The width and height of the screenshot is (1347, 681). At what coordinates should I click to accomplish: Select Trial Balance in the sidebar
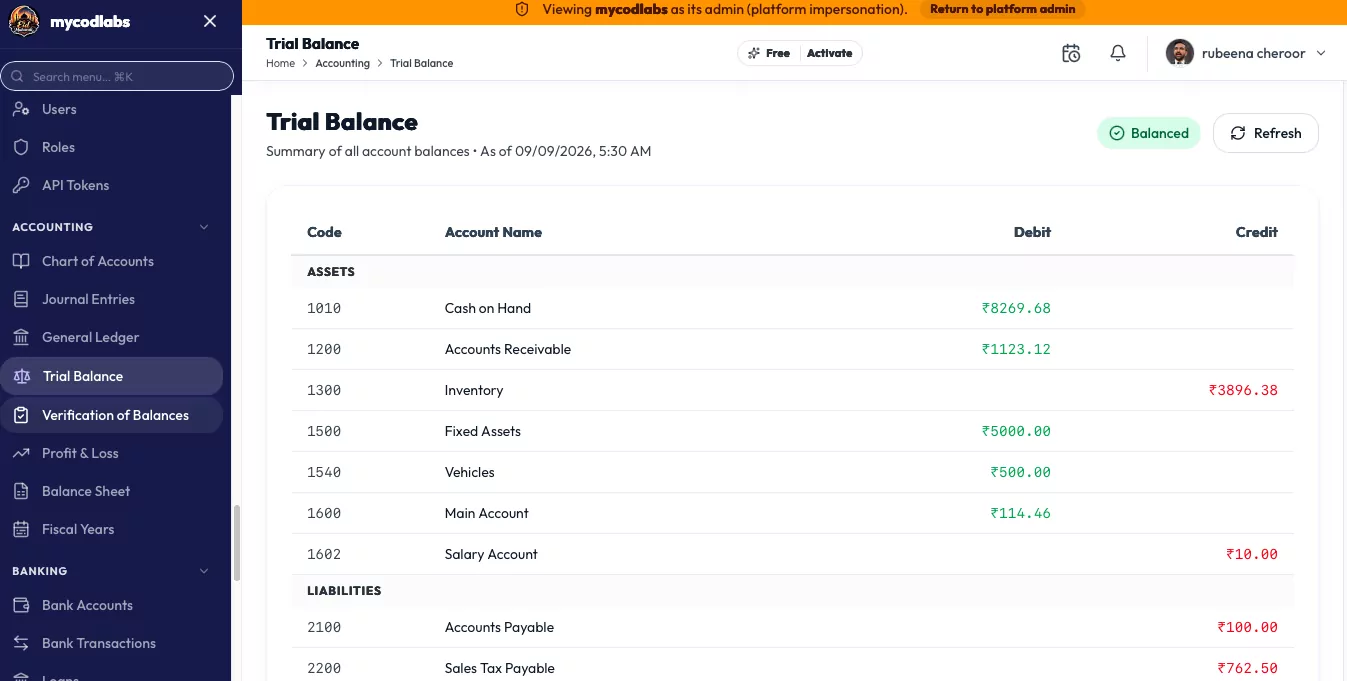[112, 376]
